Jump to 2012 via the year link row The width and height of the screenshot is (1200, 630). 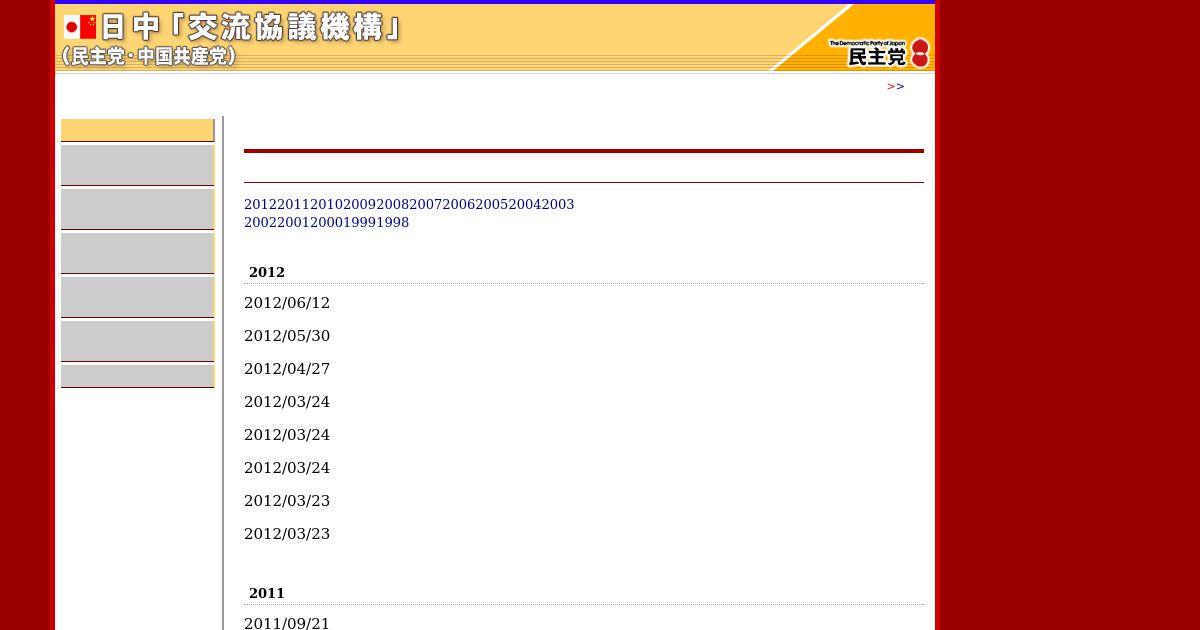coord(260,204)
